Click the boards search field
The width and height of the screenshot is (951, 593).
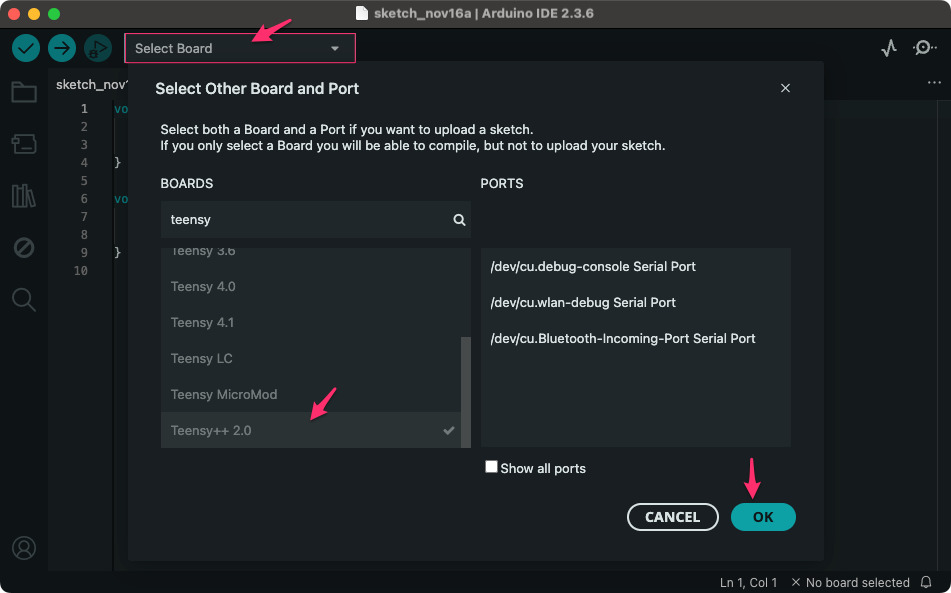pyautogui.click(x=305, y=219)
